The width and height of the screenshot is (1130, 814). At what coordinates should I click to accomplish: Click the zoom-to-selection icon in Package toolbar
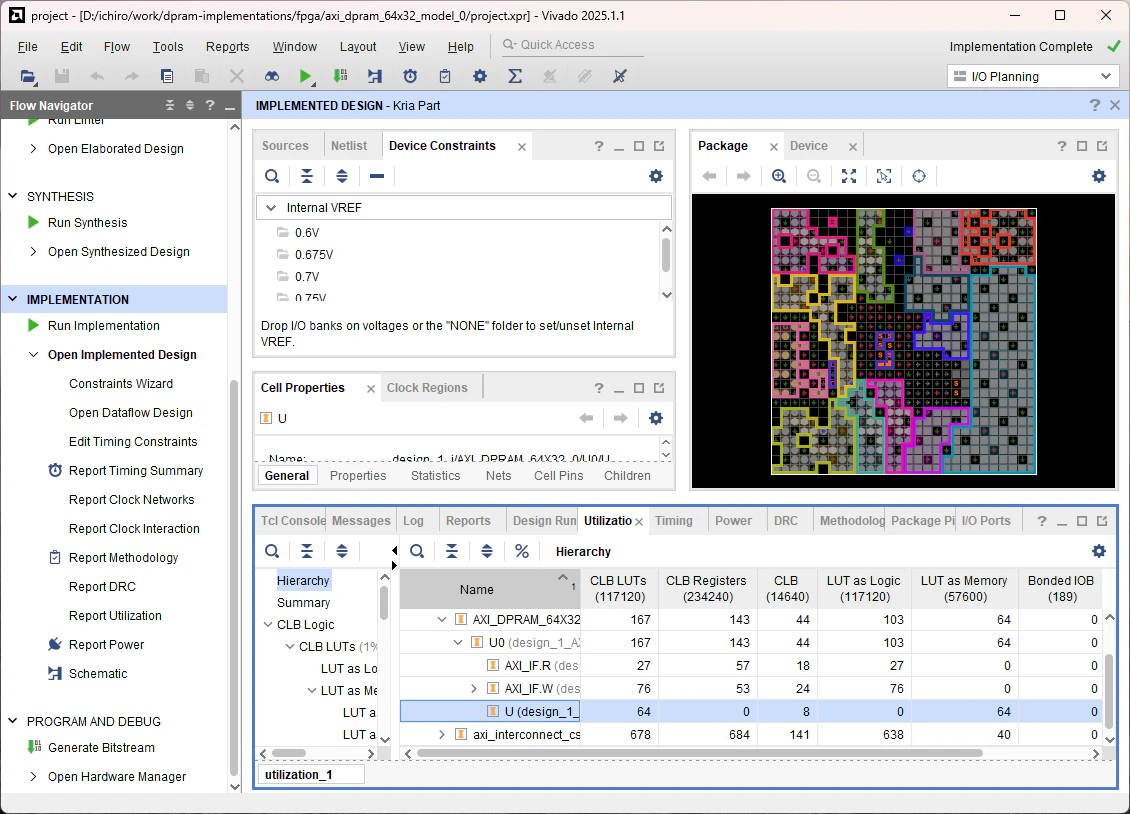[x=884, y=176]
